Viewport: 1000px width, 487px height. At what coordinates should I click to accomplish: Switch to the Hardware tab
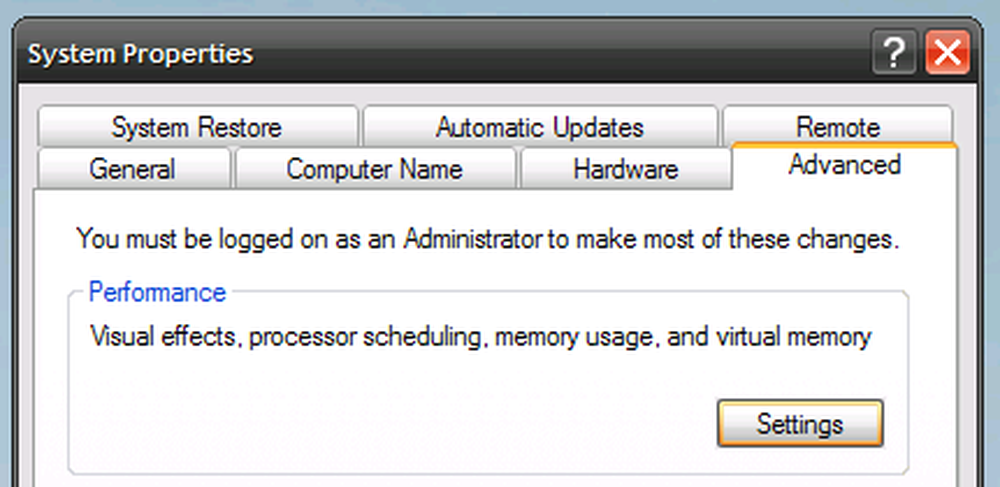coord(626,169)
